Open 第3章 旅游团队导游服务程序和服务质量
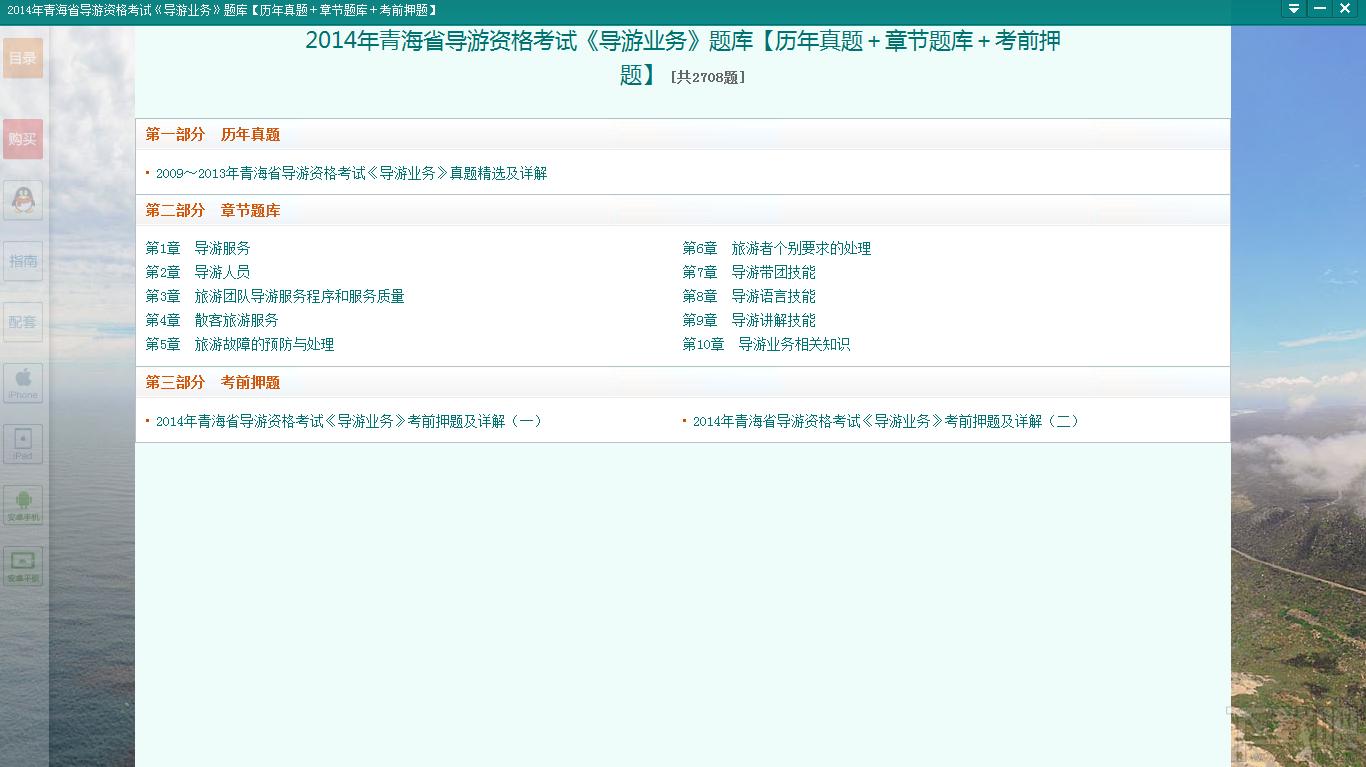This screenshot has width=1366, height=767. pyautogui.click(x=275, y=296)
